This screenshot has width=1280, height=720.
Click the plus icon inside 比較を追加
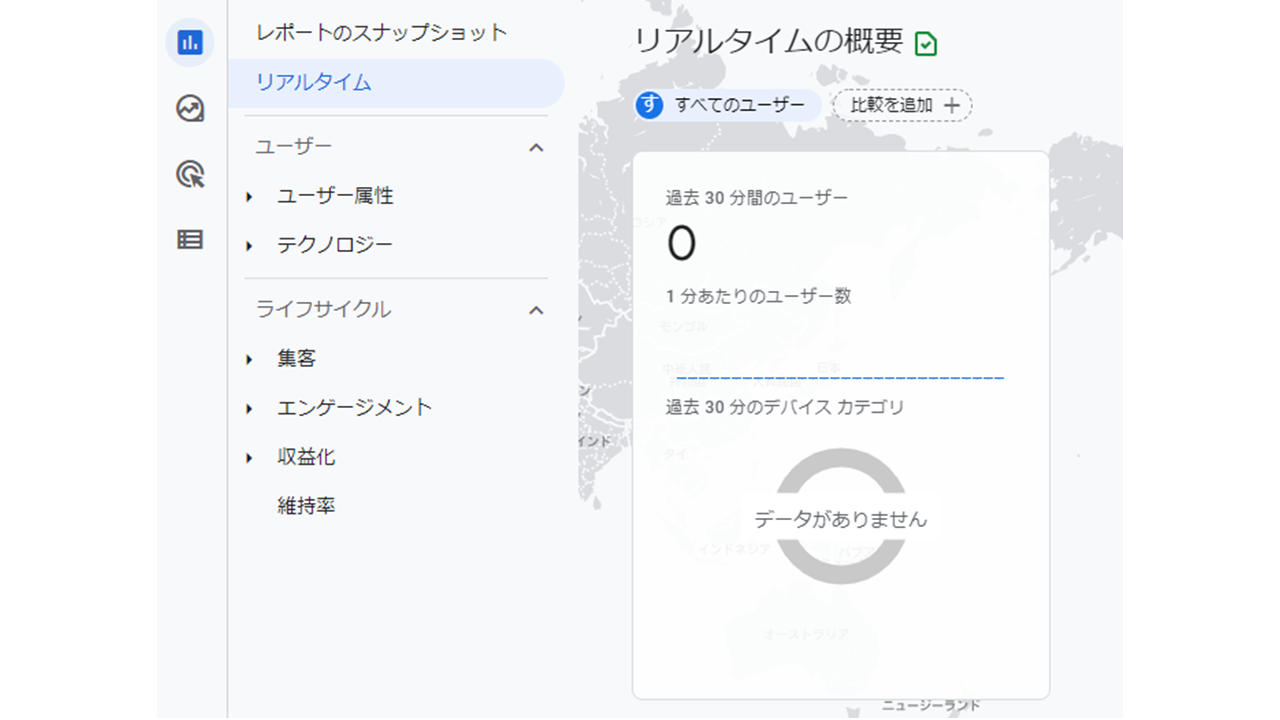tap(953, 105)
